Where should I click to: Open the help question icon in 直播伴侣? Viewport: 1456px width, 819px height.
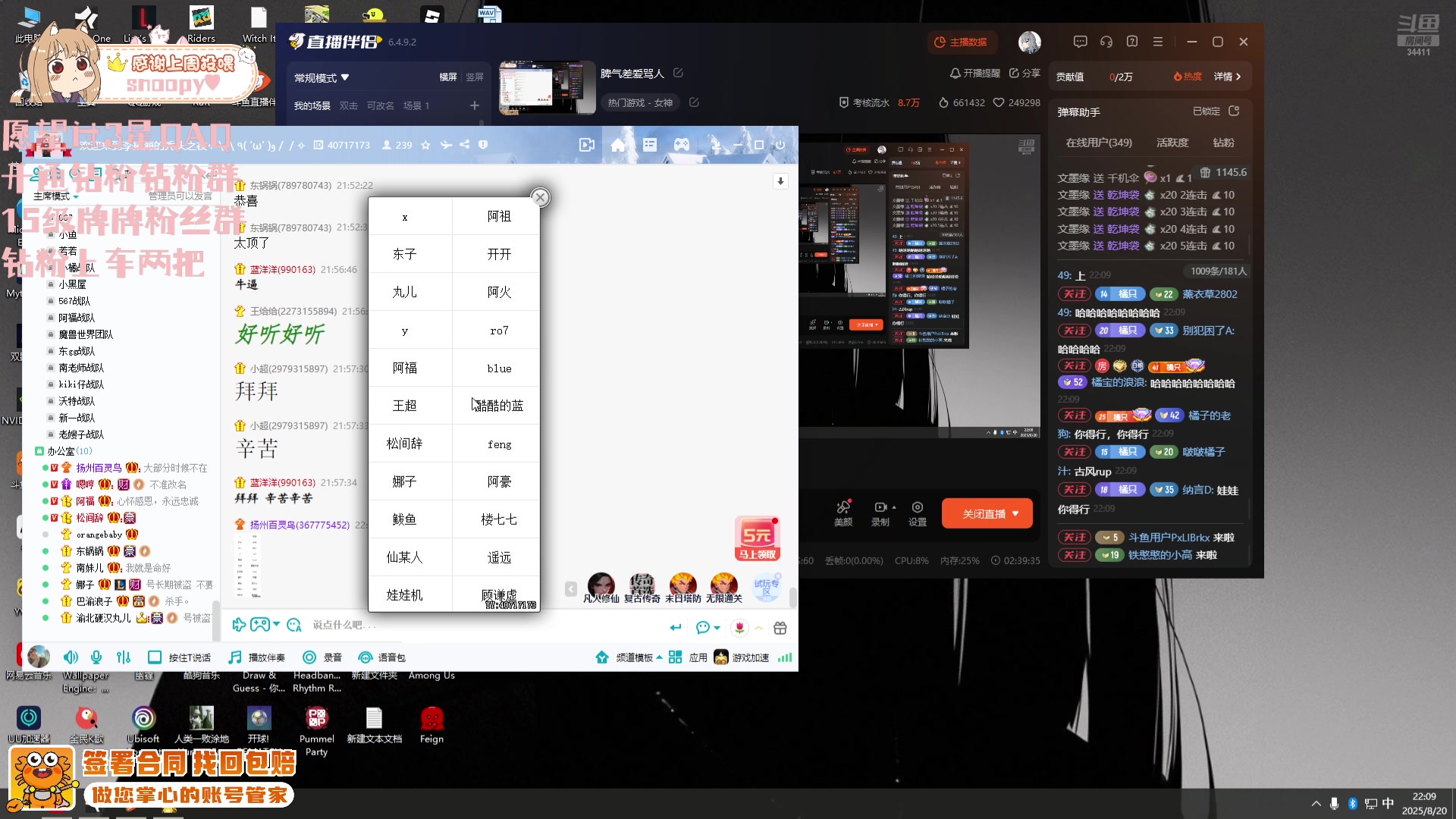[1132, 42]
